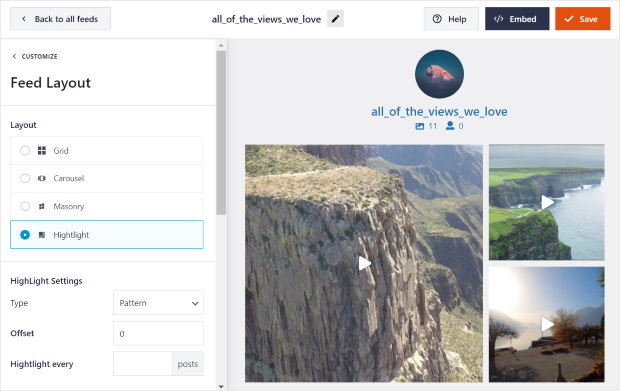Click the sidebar scrollbar thumb
Screen dimensions: 620x391
[x=221, y=132]
